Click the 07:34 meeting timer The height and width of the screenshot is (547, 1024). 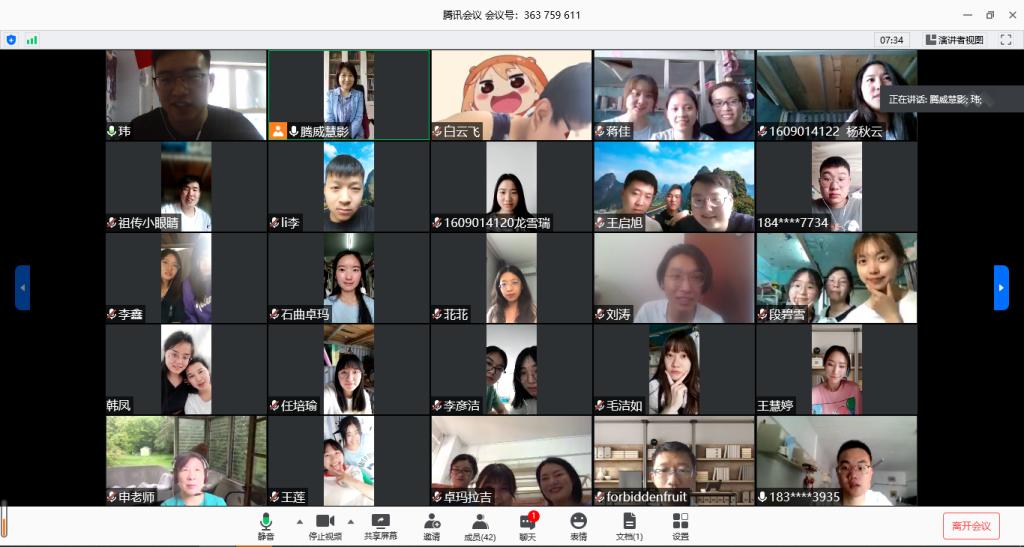point(891,40)
